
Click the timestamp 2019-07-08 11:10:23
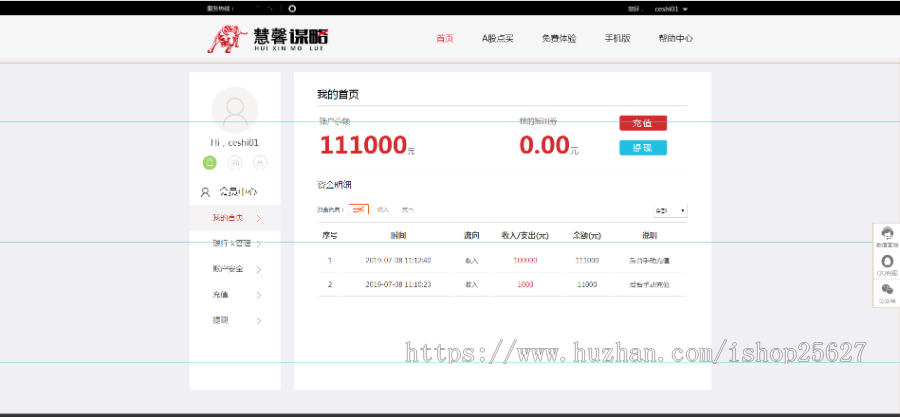click(x=398, y=285)
